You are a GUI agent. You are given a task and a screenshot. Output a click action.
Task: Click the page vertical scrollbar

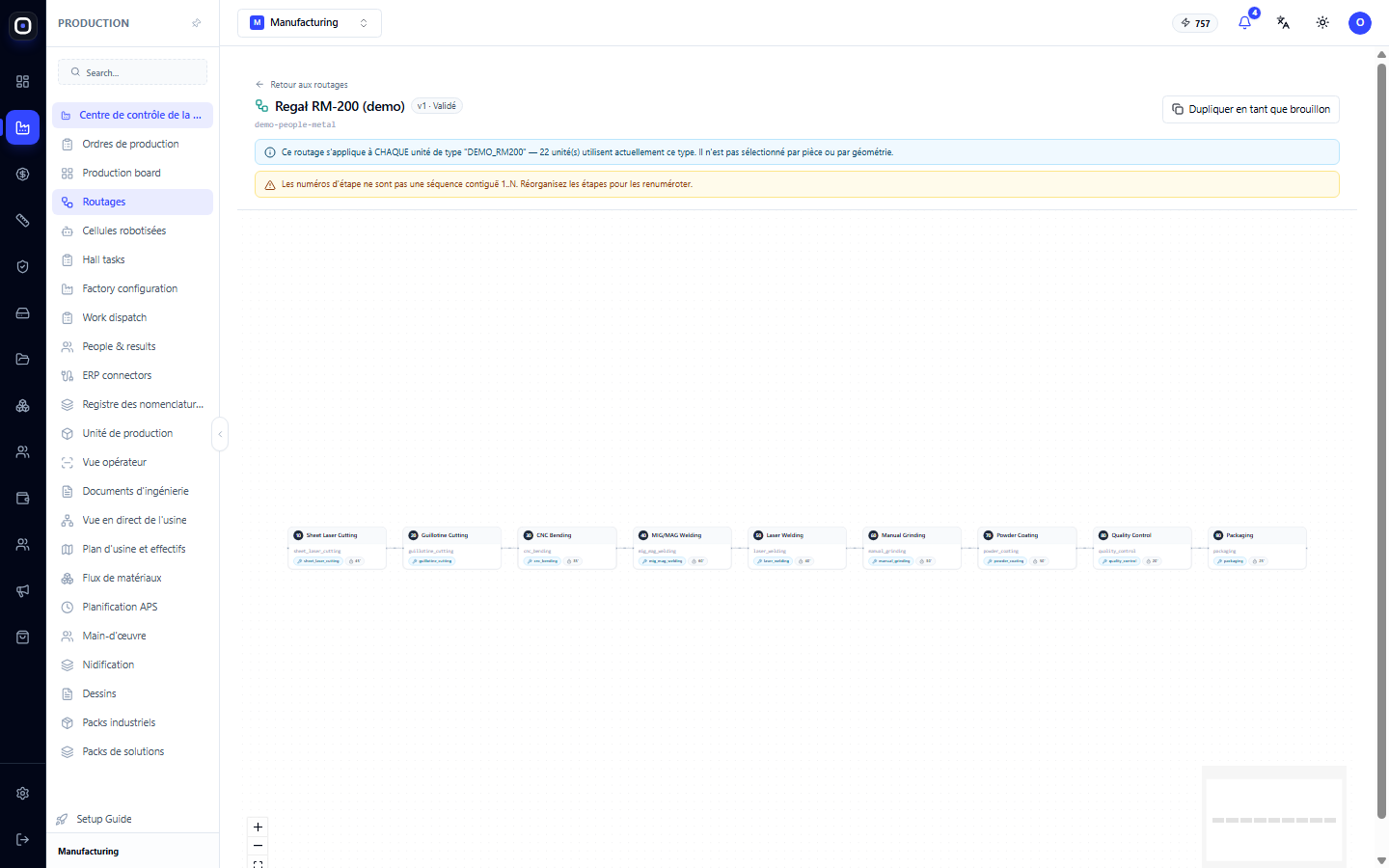1381,441
